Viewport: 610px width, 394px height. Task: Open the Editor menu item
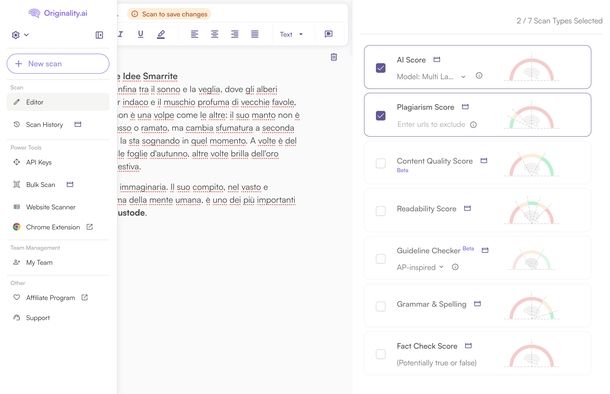point(58,102)
